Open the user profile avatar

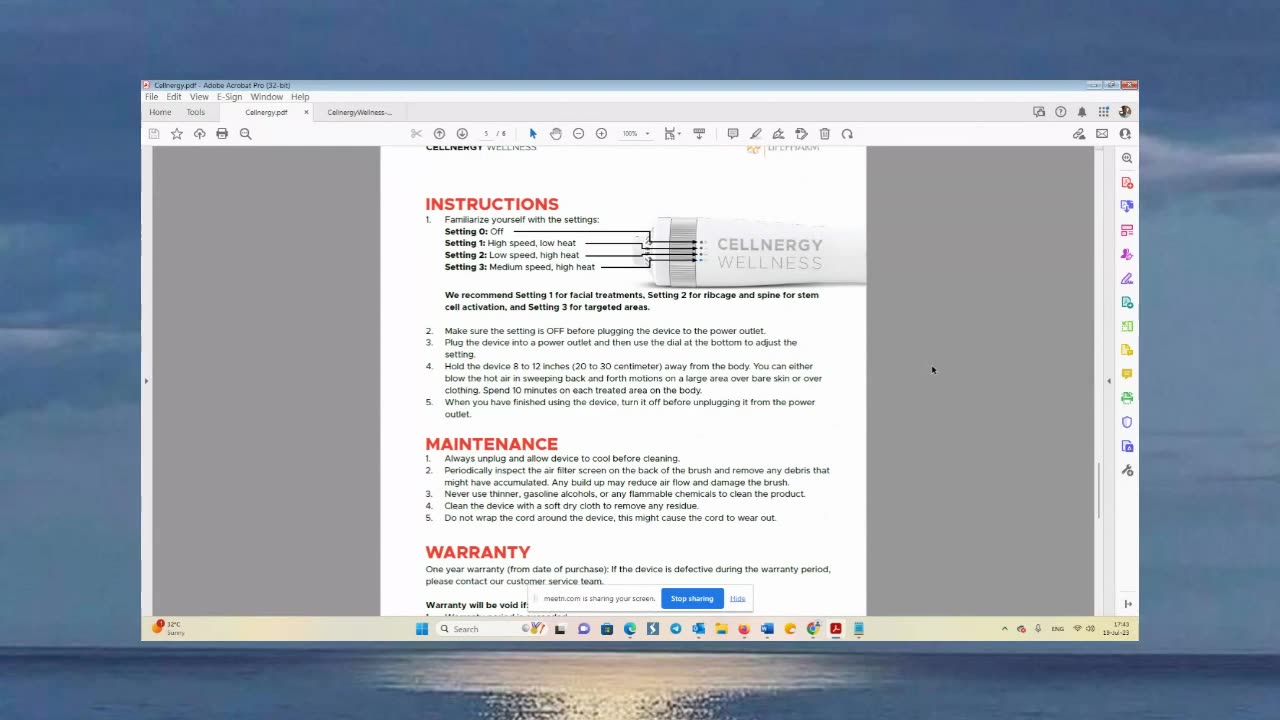coord(1125,112)
